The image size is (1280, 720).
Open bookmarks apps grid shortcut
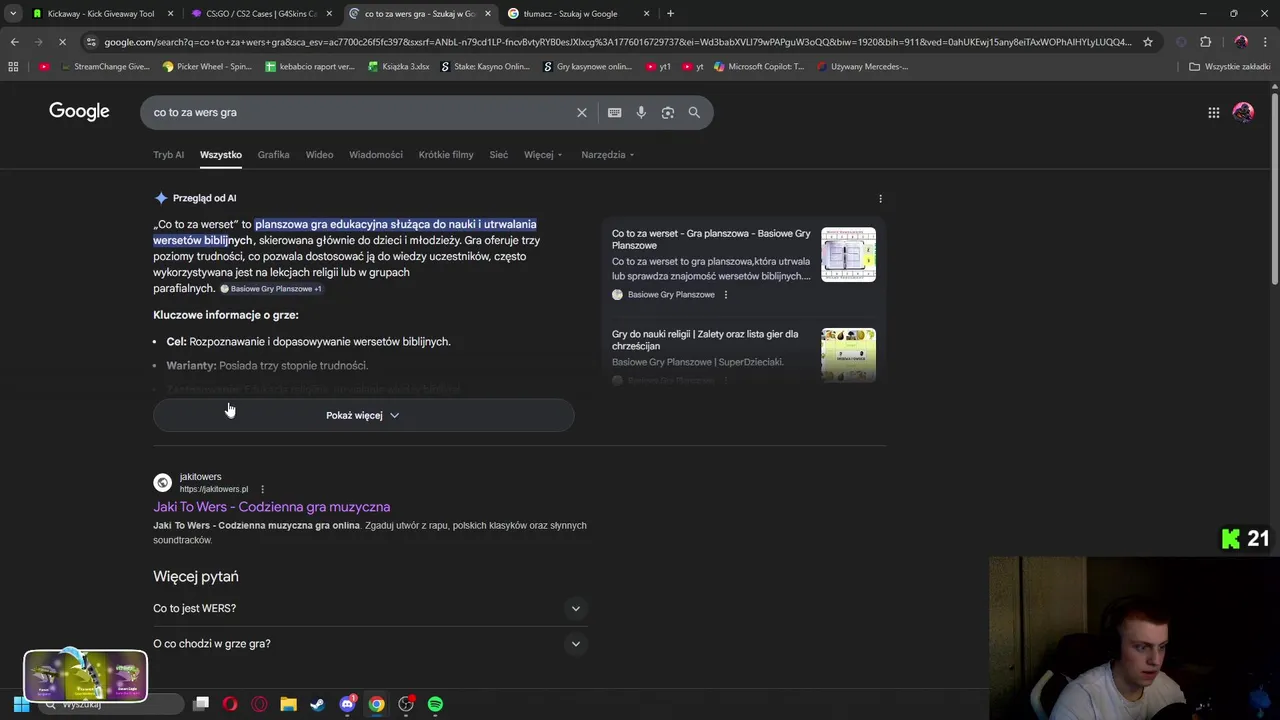pos(13,67)
